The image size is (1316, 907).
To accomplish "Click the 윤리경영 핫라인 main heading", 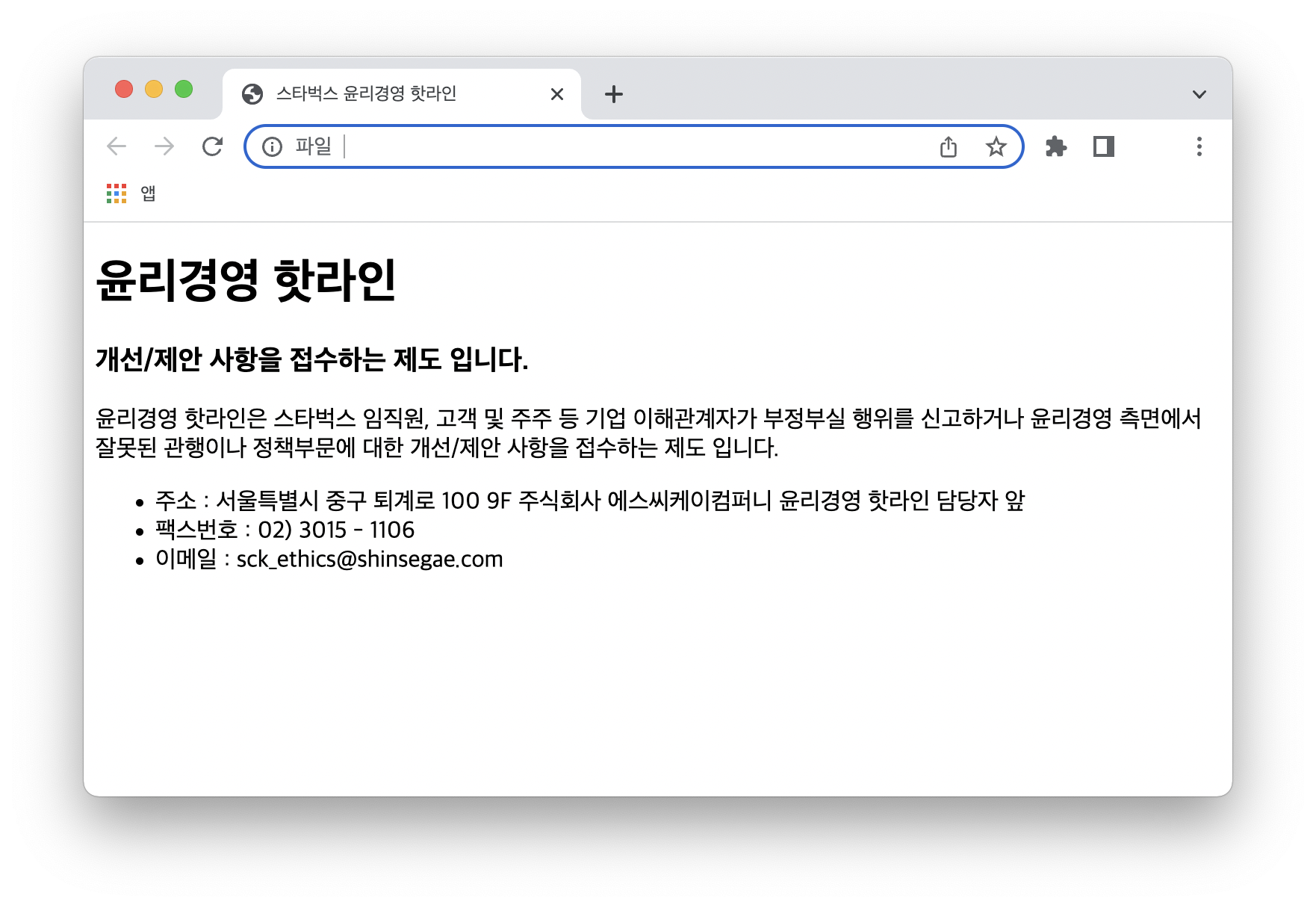I will [x=246, y=281].
